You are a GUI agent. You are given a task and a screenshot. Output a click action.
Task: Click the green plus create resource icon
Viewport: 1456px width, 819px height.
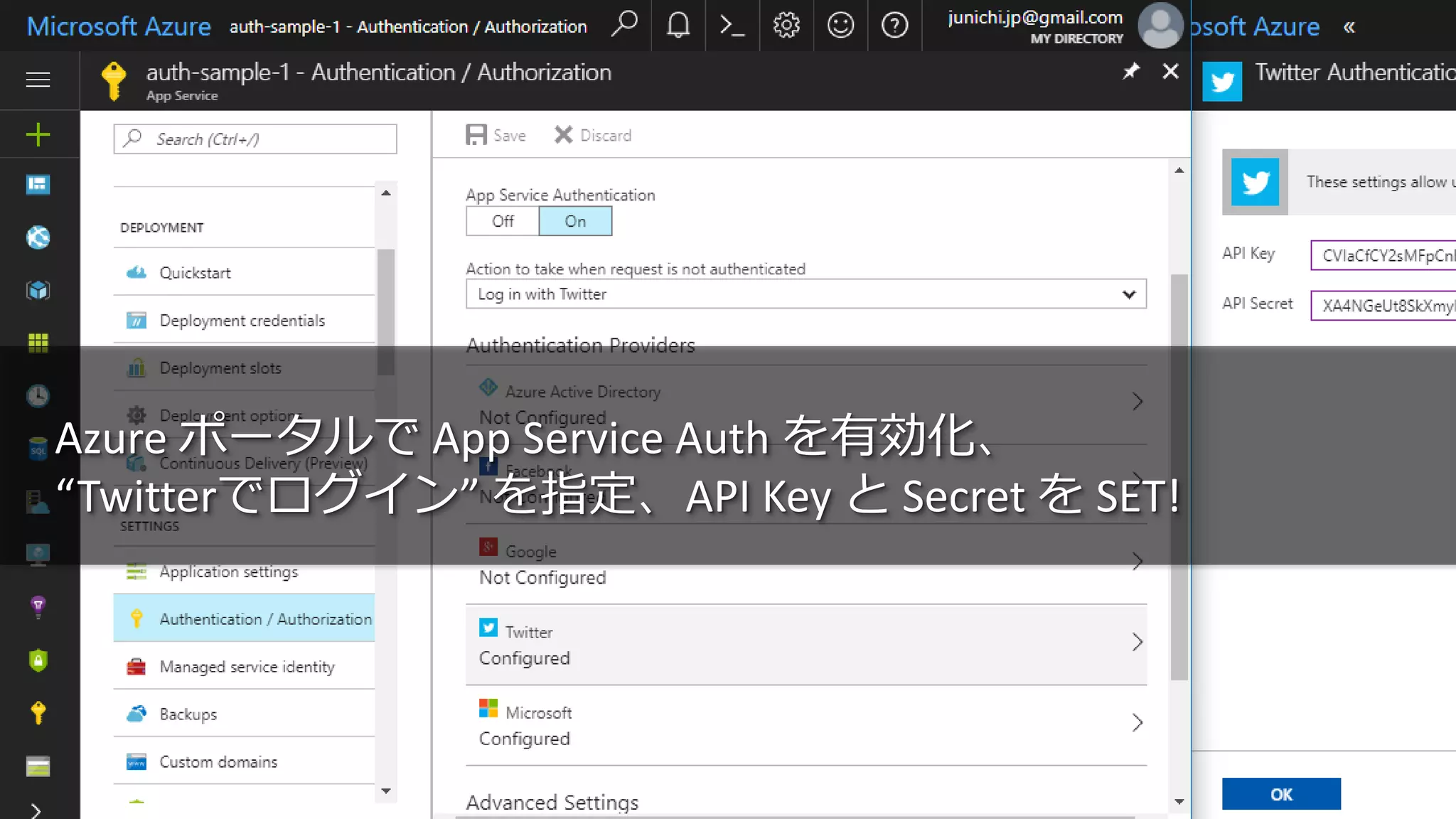tap(38, 134)
